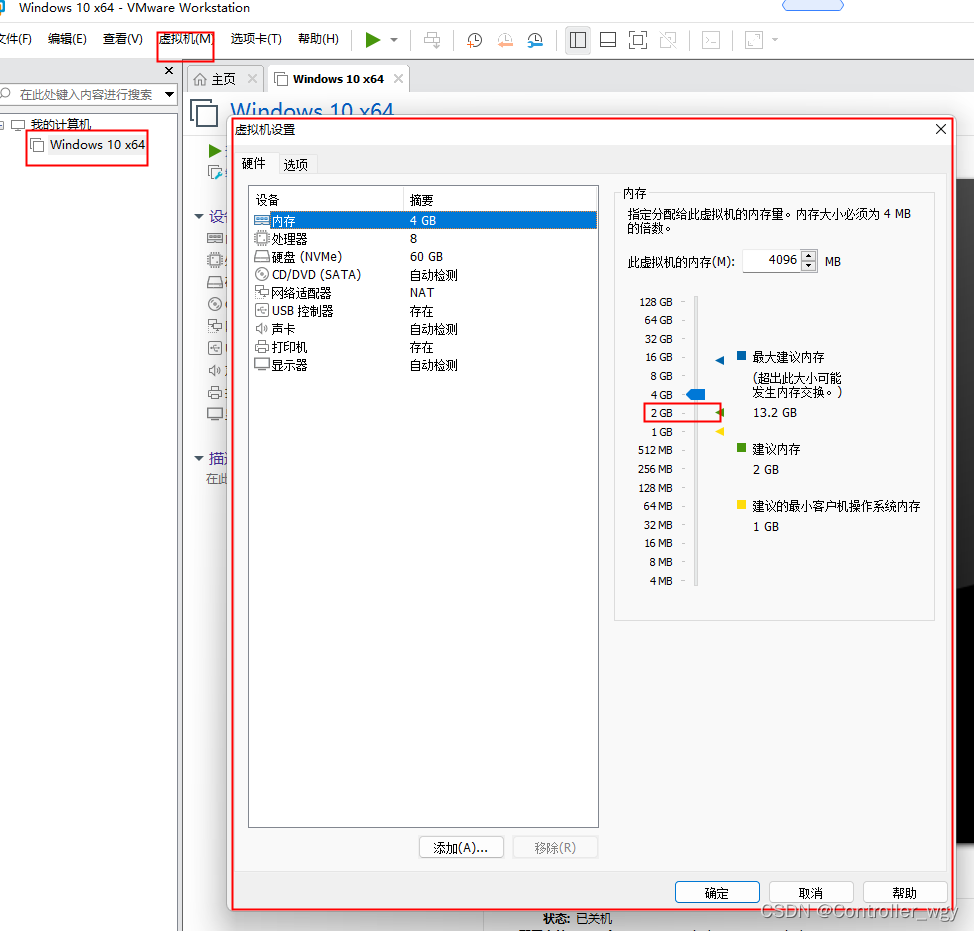Image resolution: width=974 pixels, height=931 pixels.
Task: Click the 设备 column header
Action: coord(327,200)
